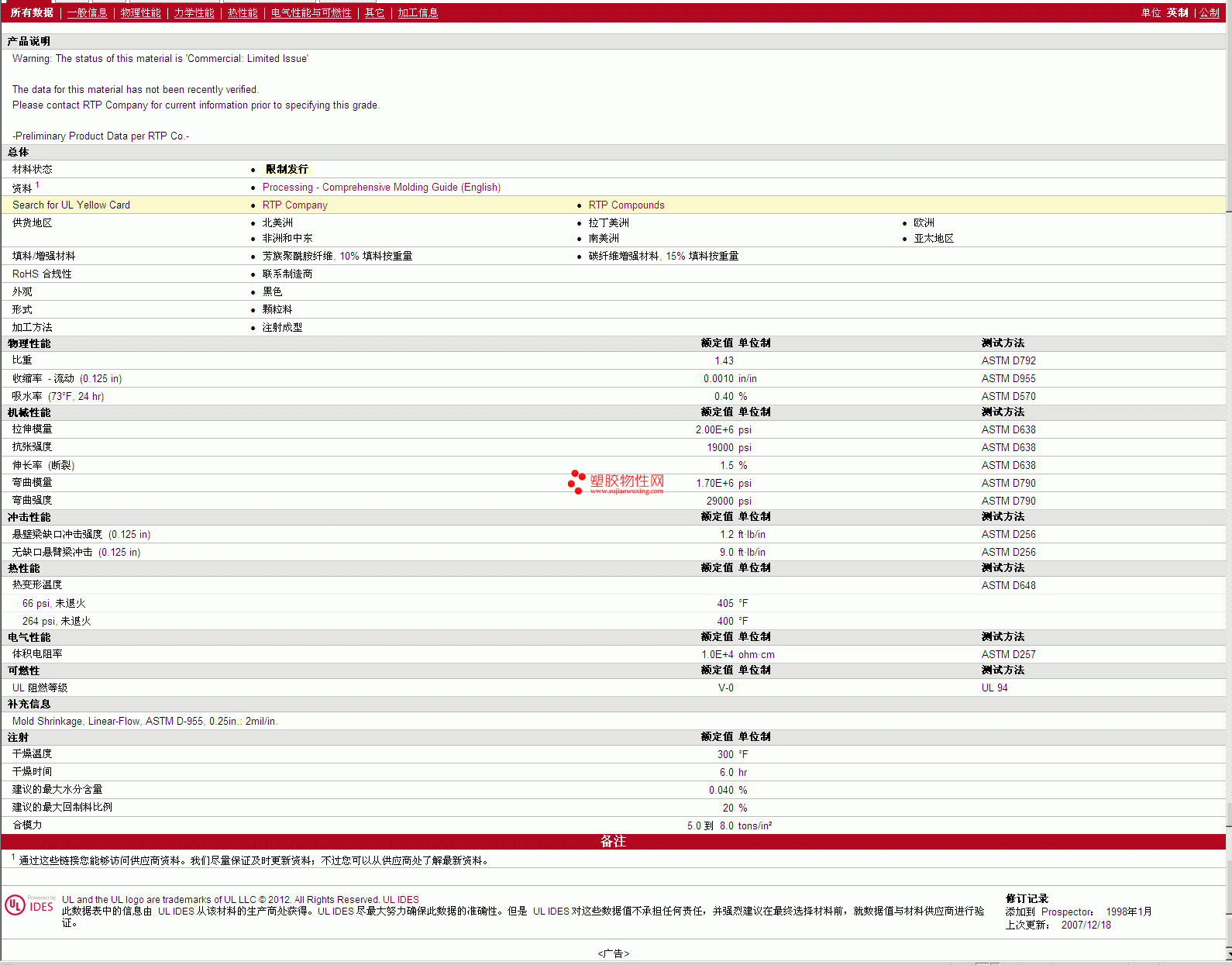
Task: Click the footnote 1 superscript next to 资料
Action: [x=36, y=184]
